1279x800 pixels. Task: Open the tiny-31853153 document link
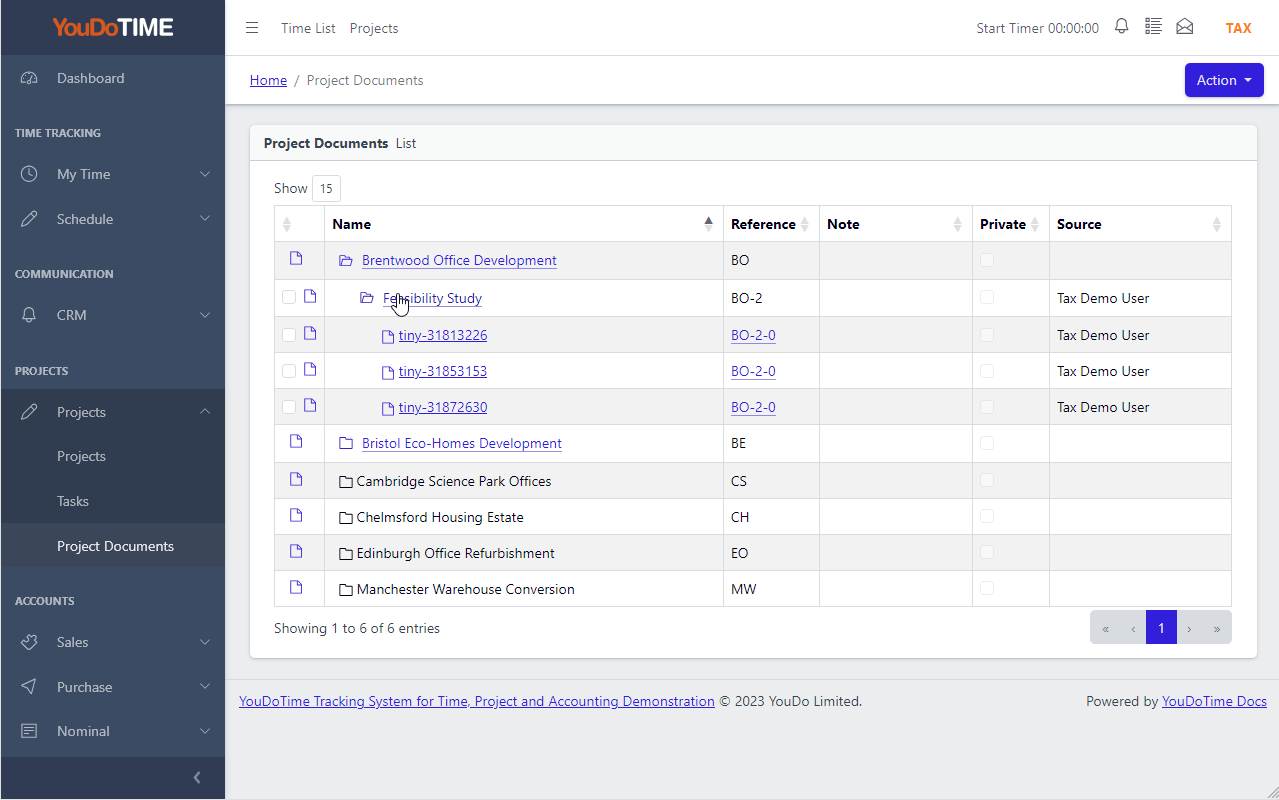pyautogui.click(x=443, y=371)
